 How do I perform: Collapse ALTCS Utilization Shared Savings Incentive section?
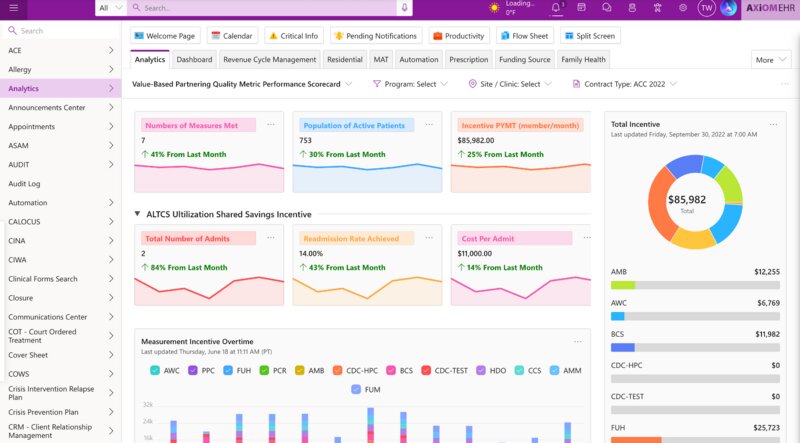point(137,214)
